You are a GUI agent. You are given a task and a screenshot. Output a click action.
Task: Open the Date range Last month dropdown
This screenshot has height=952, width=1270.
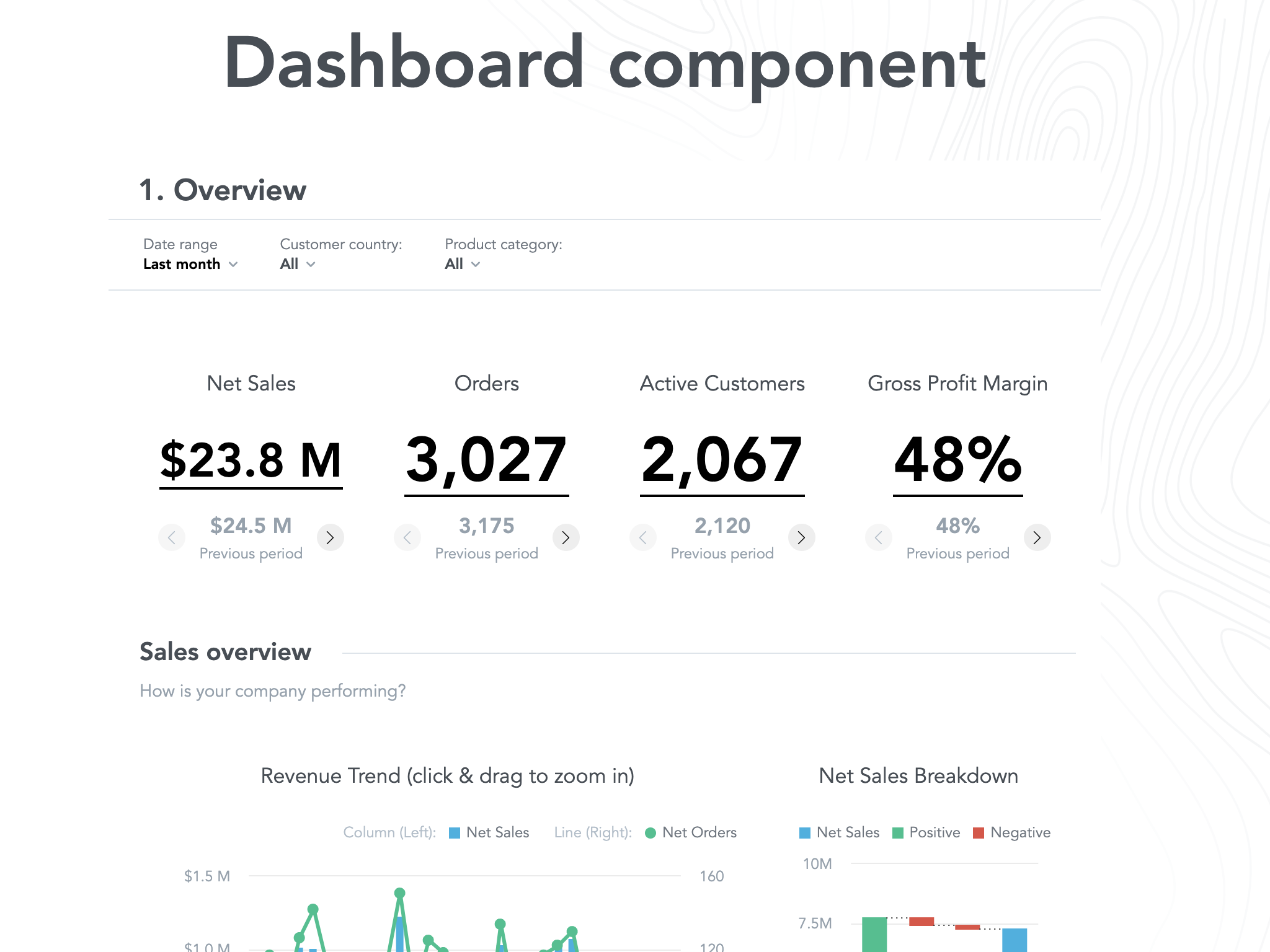point(190,264)
